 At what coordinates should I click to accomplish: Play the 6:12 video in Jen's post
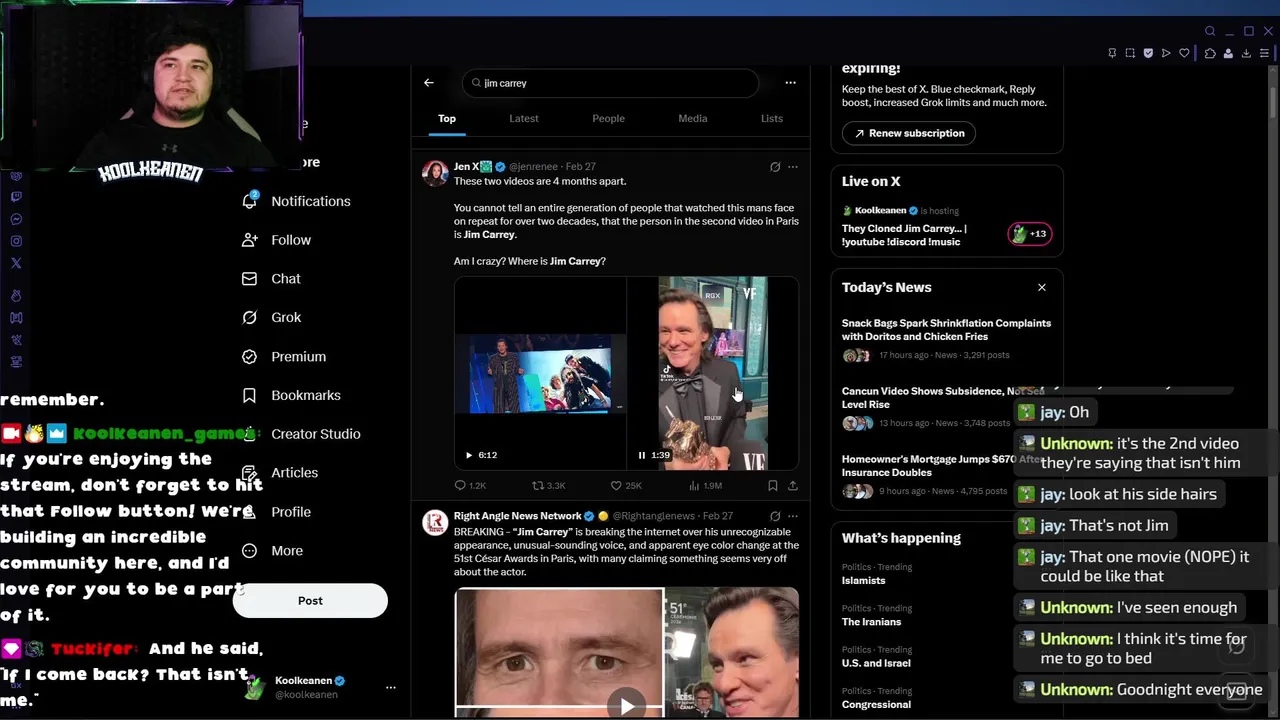469,455
